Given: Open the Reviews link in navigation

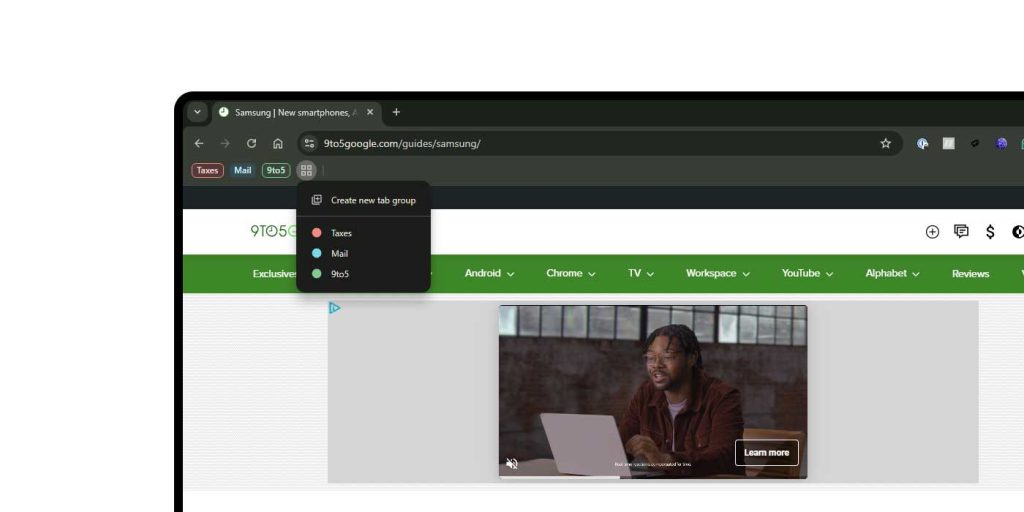Looking at the screenshot, I should [x=970, y=273].
